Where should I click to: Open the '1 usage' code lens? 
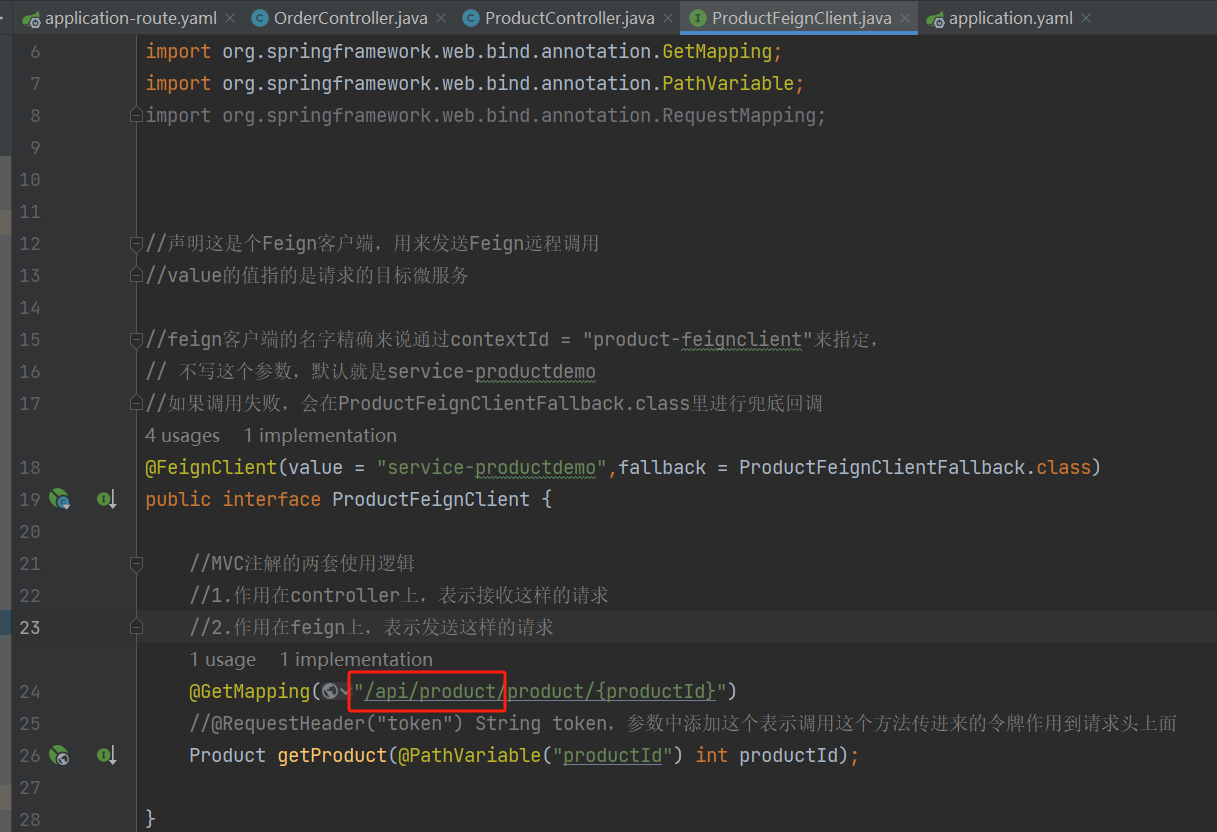coord(223,660)
